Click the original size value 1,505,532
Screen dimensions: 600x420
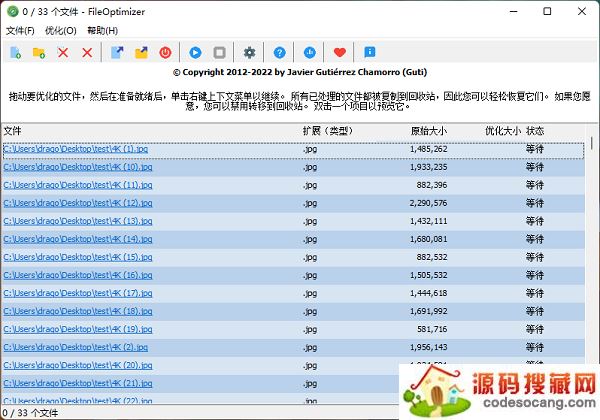tap(429, 275)
